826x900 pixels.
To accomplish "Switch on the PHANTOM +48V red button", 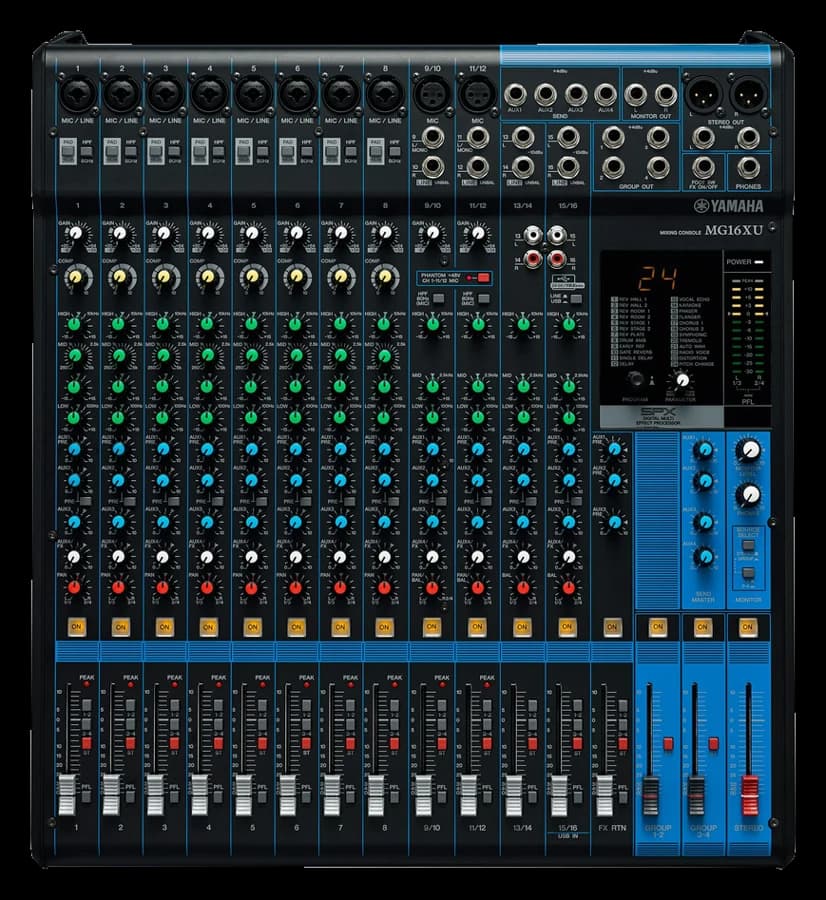I will click(x=483, y=278).
